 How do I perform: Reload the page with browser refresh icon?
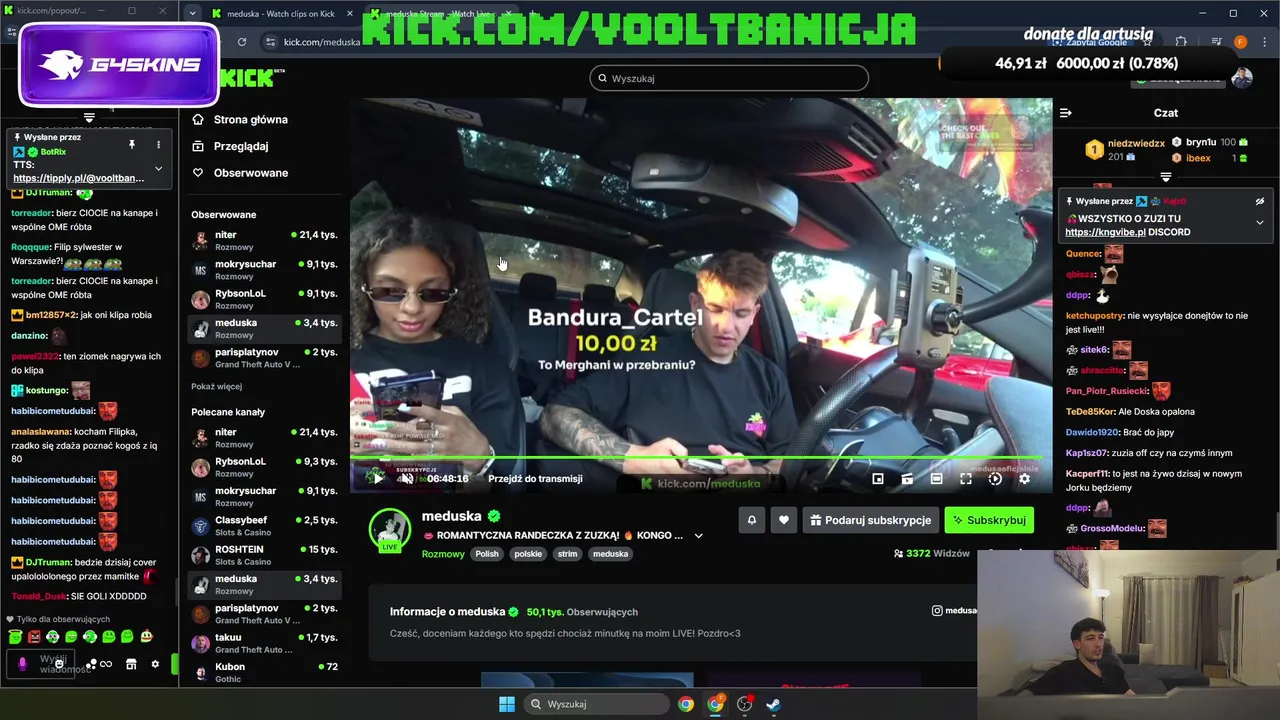(242, 42)
